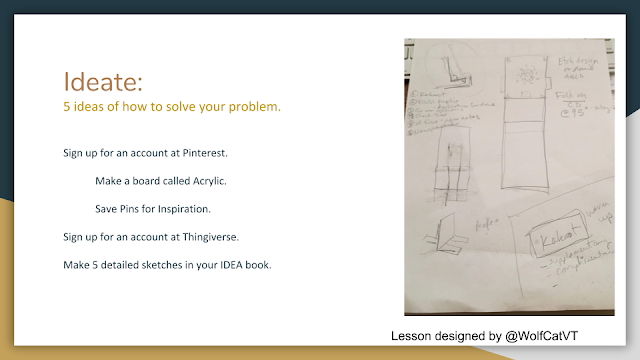The image size is (640, 360).
Task: Click 'Save Pins for Inspiration.' line
Action: tap(153, 209)
